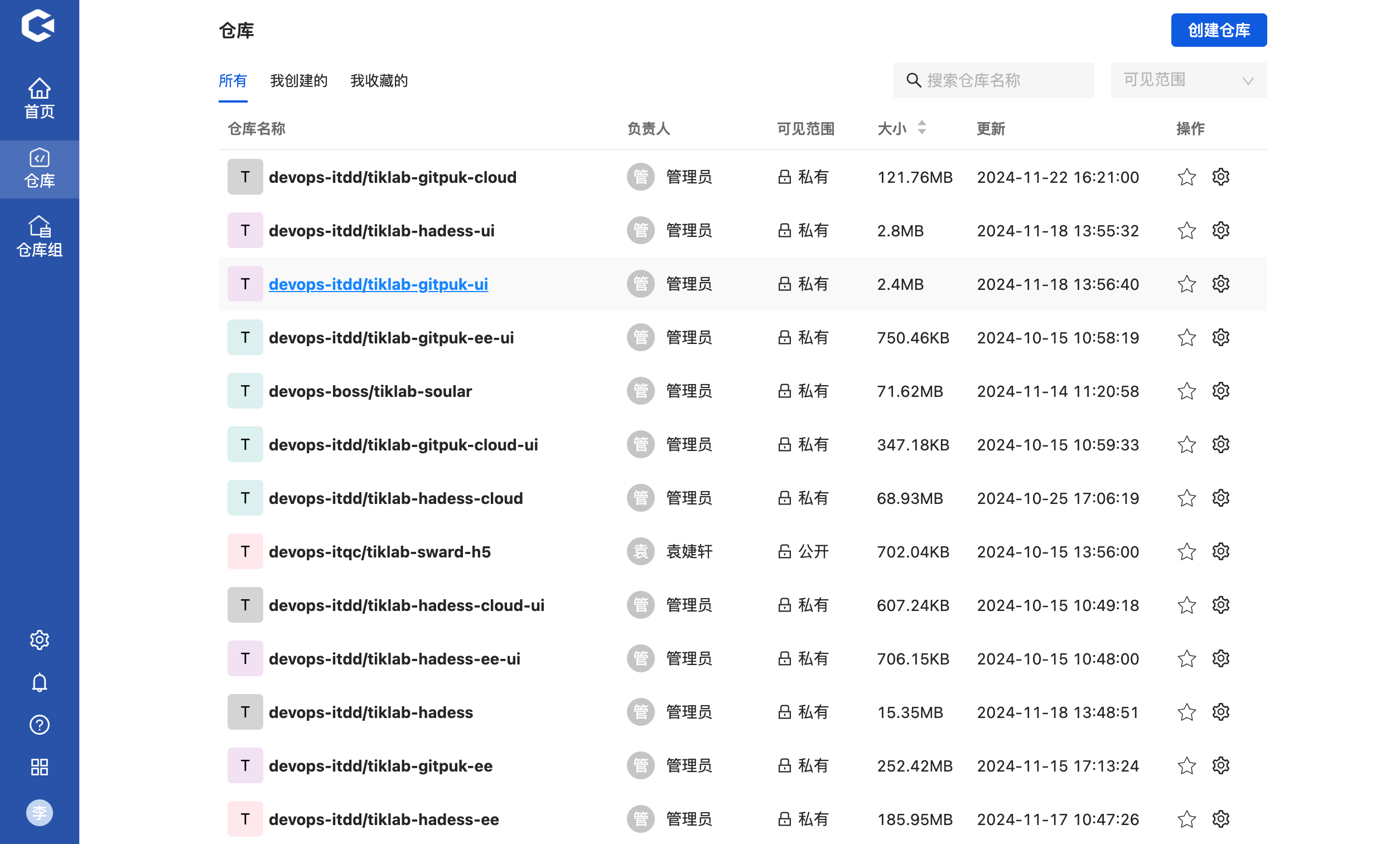Image resolution: width=1400 pixels, height=844 pixels.
Task: Star the tiklab-hadess-cloud repository
Action: pos(1186,498)
